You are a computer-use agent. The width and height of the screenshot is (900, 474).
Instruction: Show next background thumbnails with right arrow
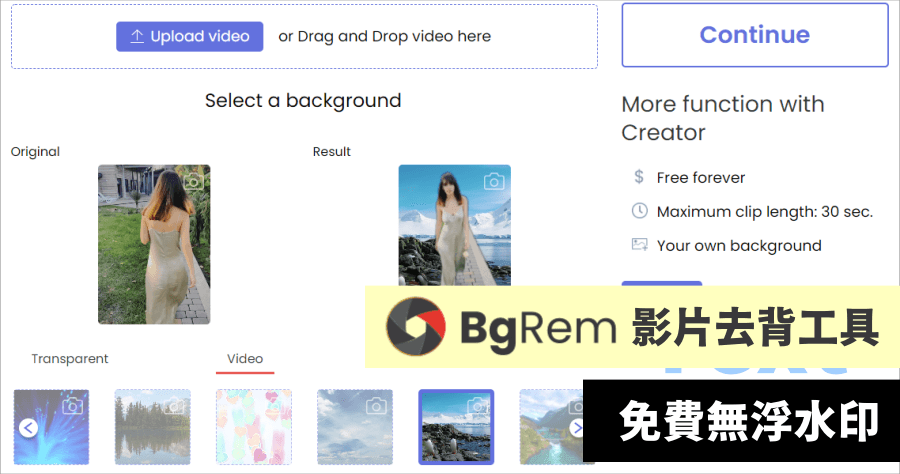coord(577,428)
